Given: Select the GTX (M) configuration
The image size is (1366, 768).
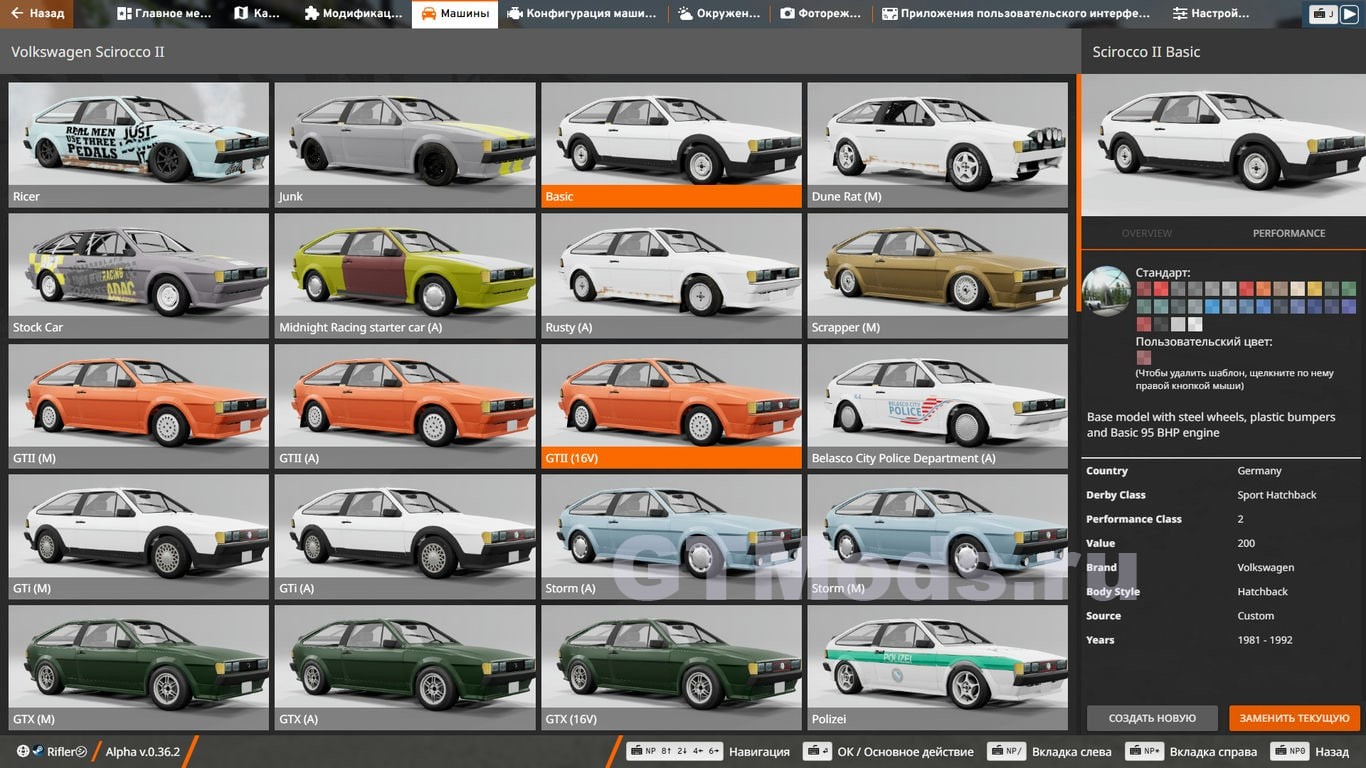Looking at the screenshot, I should pos(139,667).
